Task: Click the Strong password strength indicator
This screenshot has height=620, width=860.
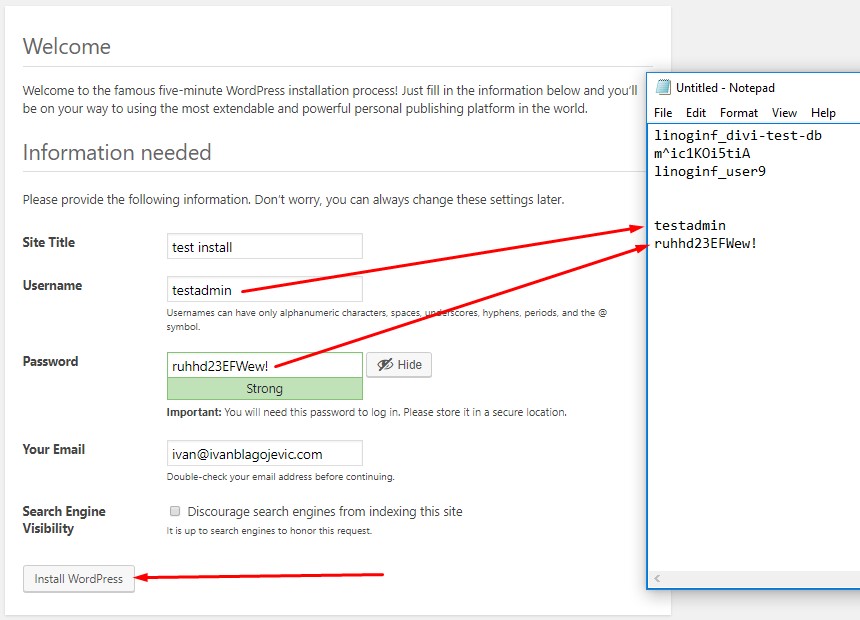Action: pos(264,388)
